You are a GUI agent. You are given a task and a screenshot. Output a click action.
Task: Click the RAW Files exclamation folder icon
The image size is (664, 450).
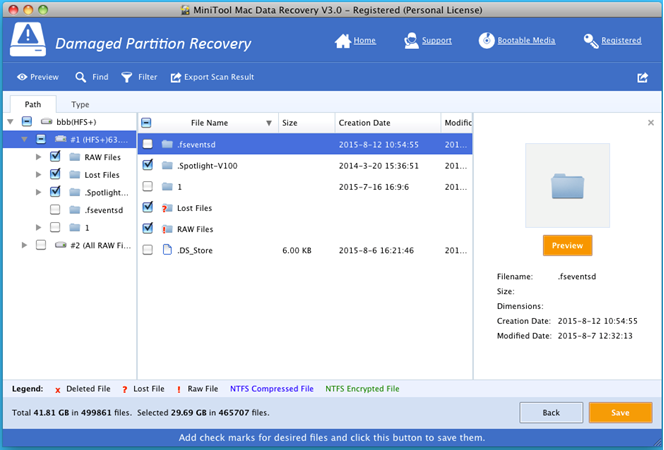point(167,229)
